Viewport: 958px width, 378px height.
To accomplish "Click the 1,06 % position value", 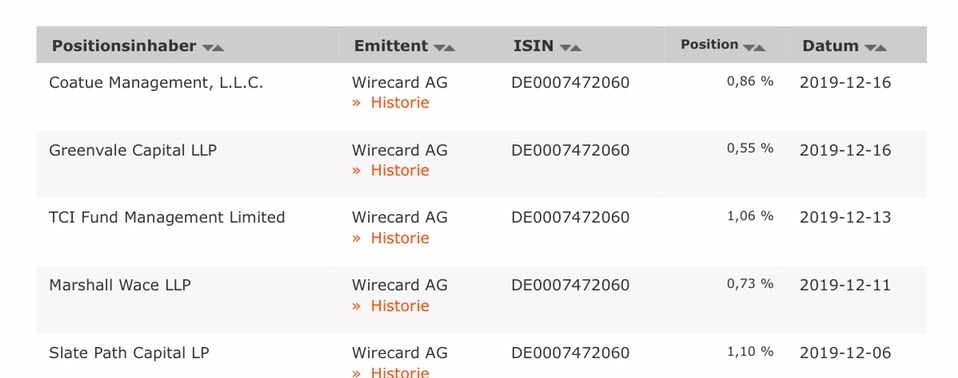I will click(750, 216).
